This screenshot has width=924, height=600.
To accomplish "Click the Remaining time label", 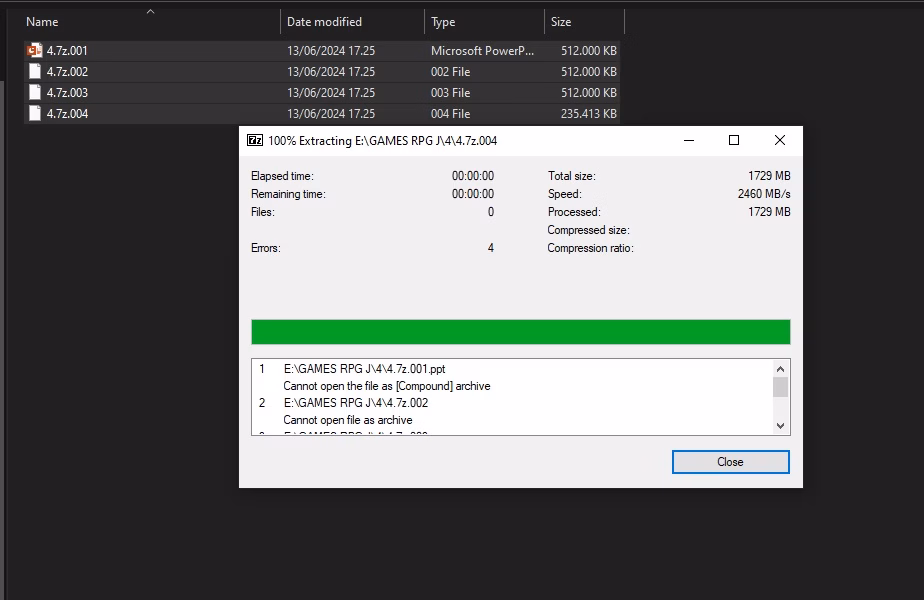I will 288,194.
